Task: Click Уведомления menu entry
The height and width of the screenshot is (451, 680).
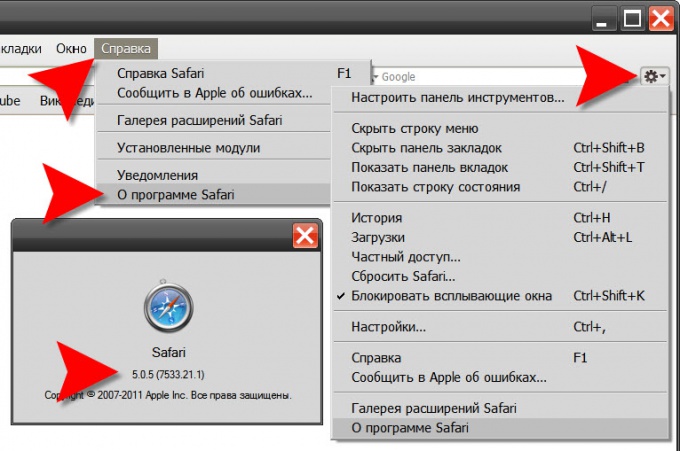Action: click(214, 175)
